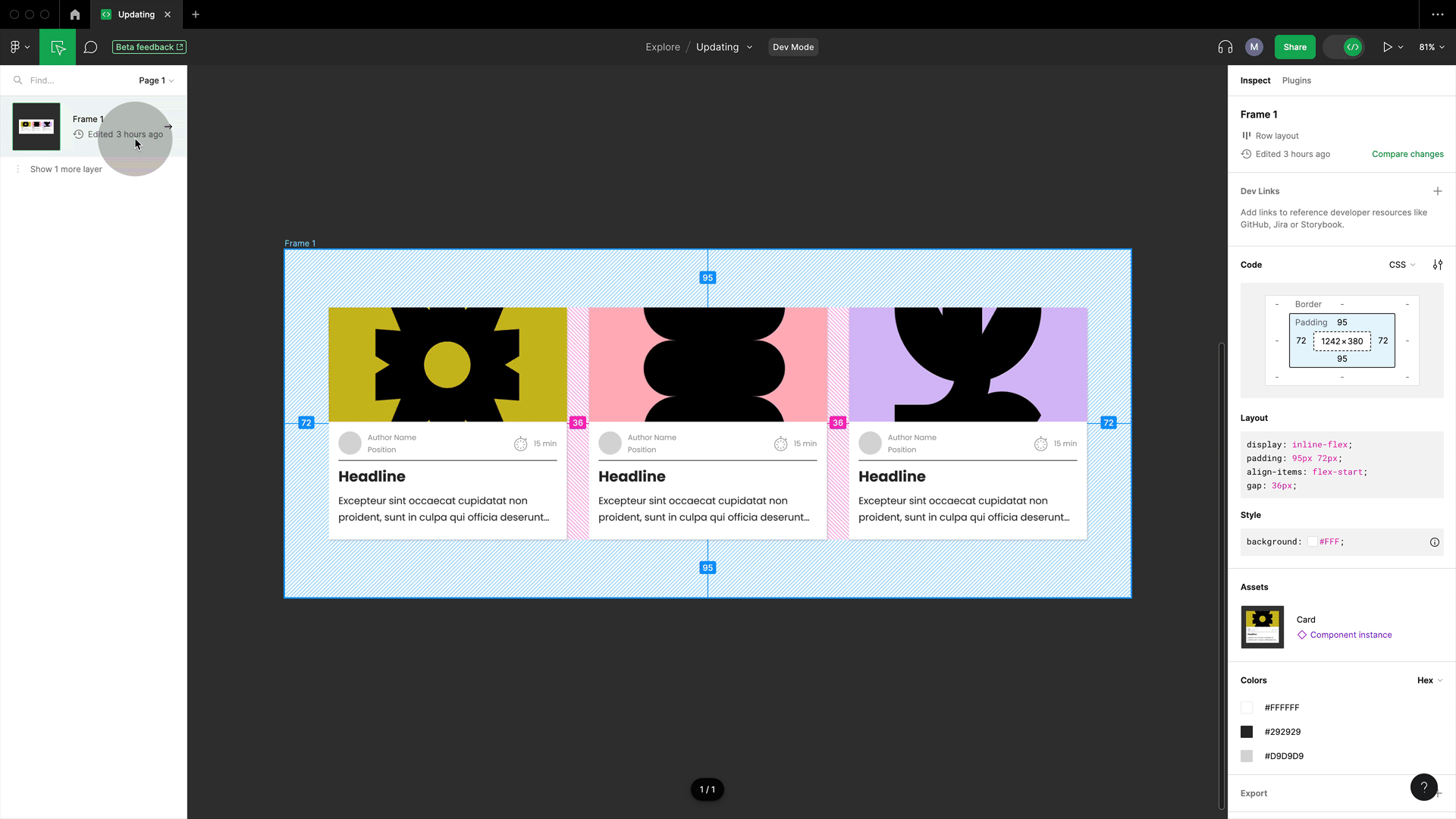
Task: Click the Dev Mode badge
Action: (793, 47)
